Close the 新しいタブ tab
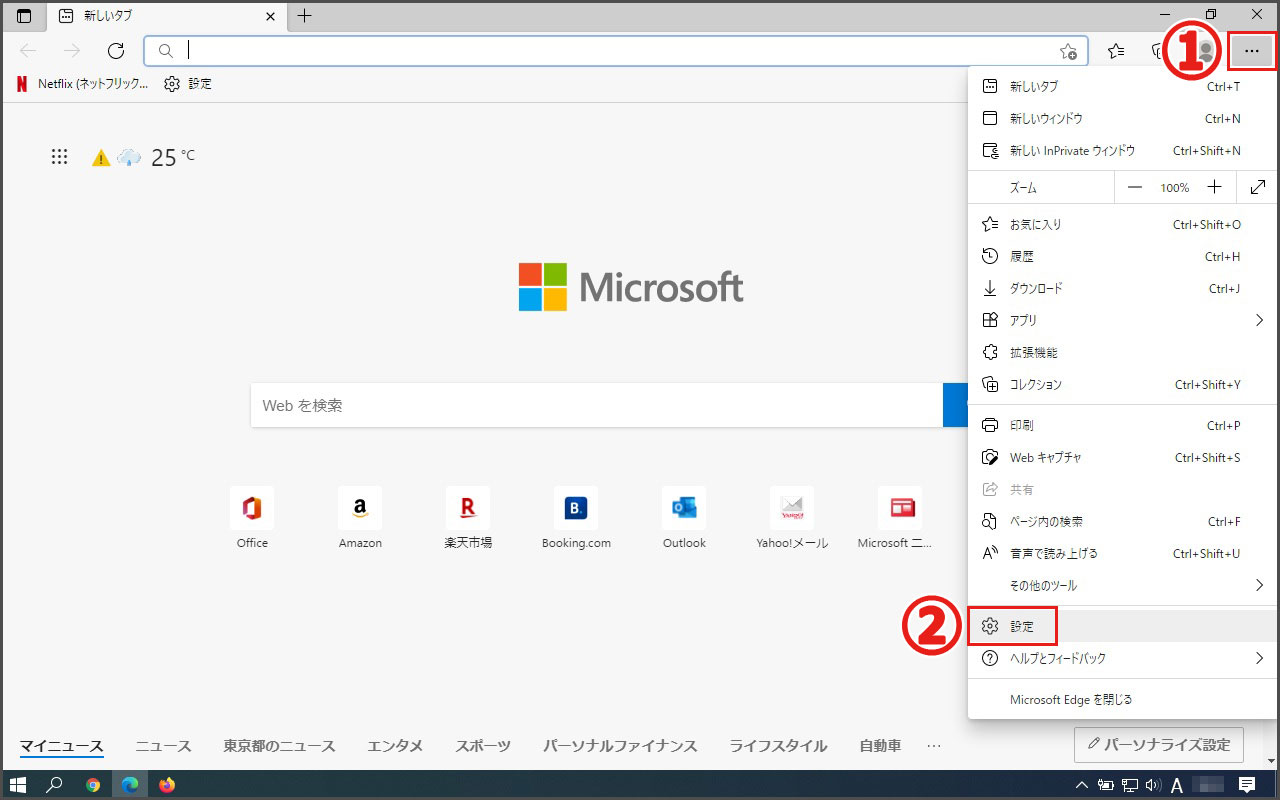The image size is (1280, 800). pos(270,16)
